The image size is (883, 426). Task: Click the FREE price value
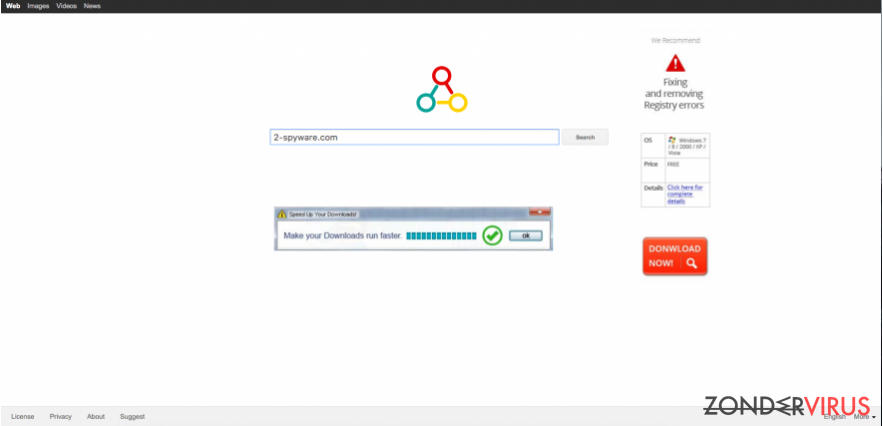pyautogui.click(x=674, y=165)
